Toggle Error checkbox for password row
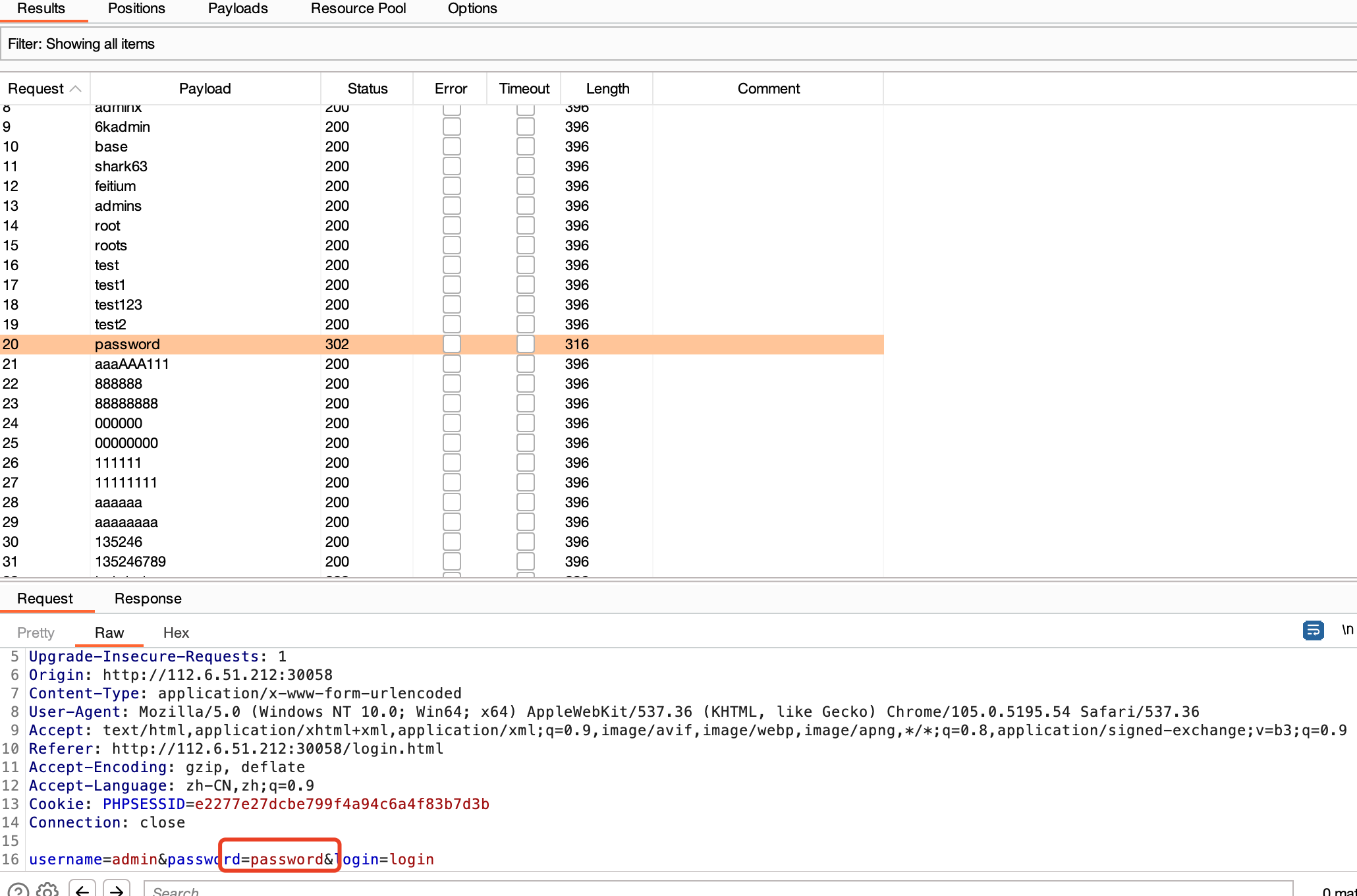The height and width of the screenshot is (896, 1357). click(x=452, y=344)
